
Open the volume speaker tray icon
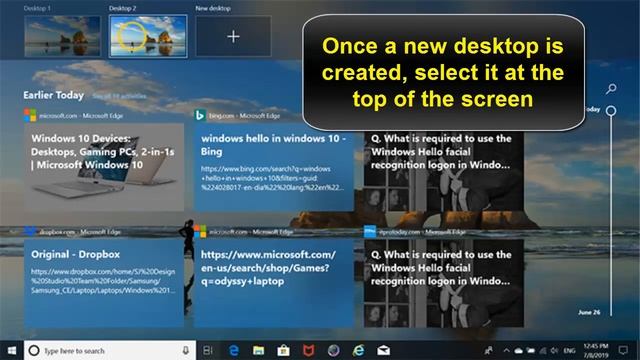coord(554,351)
